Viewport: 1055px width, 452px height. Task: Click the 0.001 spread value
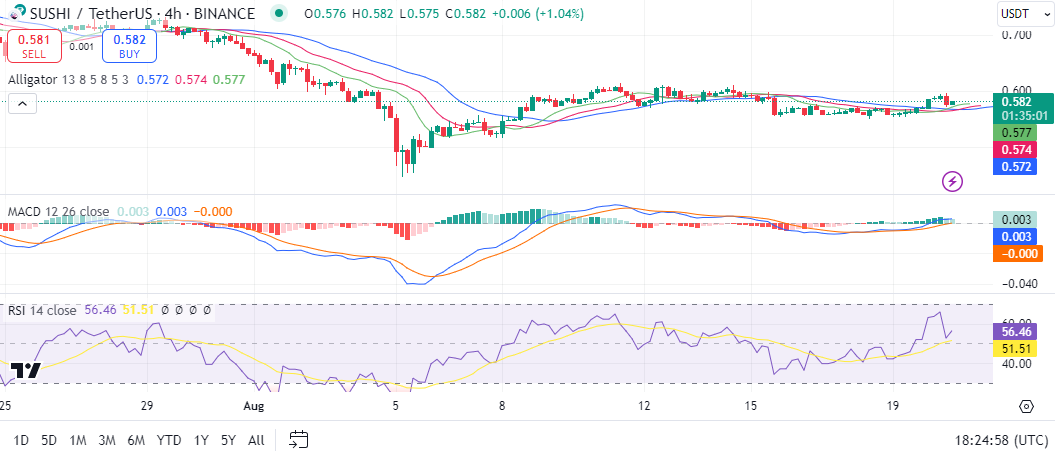tap(82, 46)
